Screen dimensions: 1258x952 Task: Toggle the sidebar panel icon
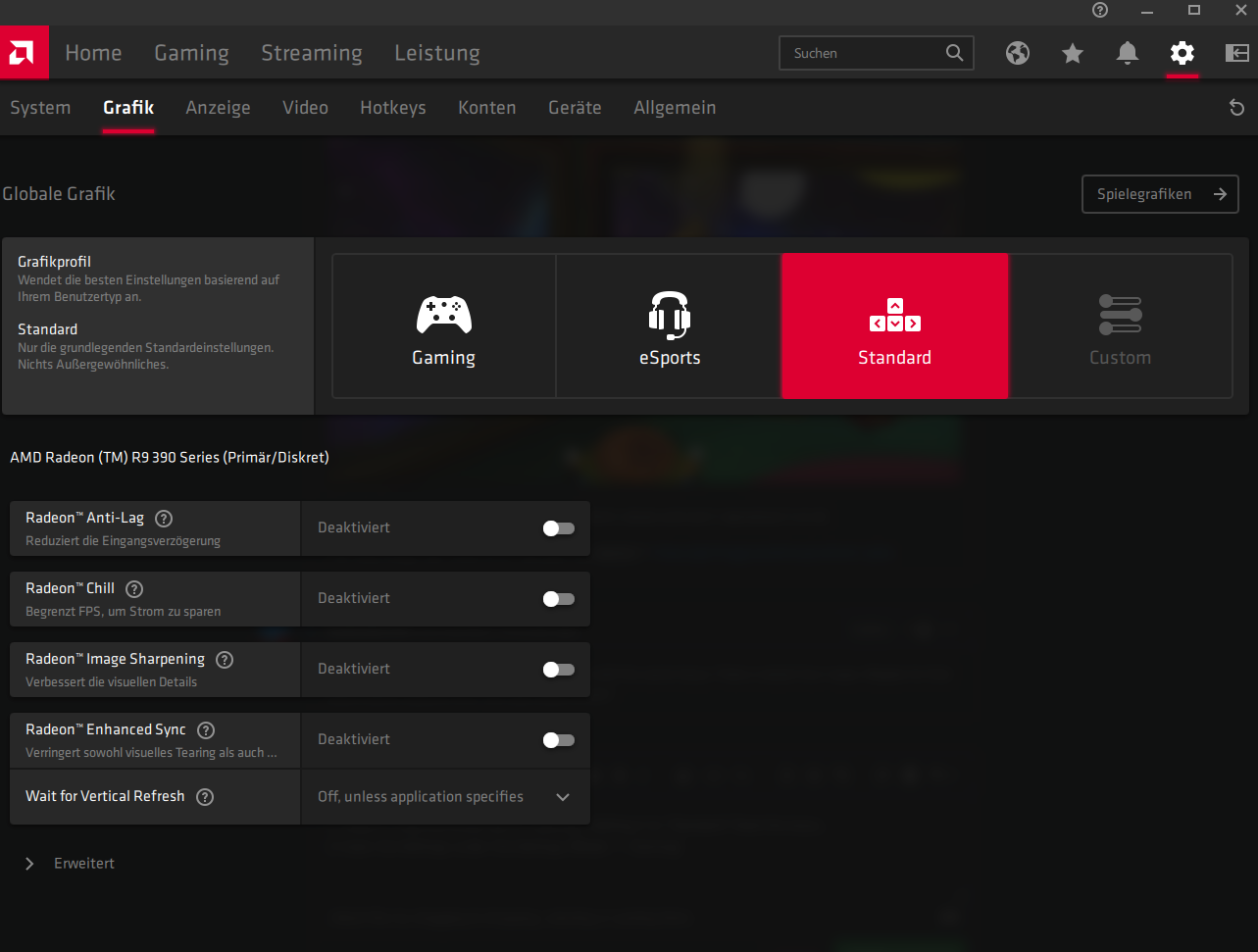pyautogui.click(x=1236, y=53)
